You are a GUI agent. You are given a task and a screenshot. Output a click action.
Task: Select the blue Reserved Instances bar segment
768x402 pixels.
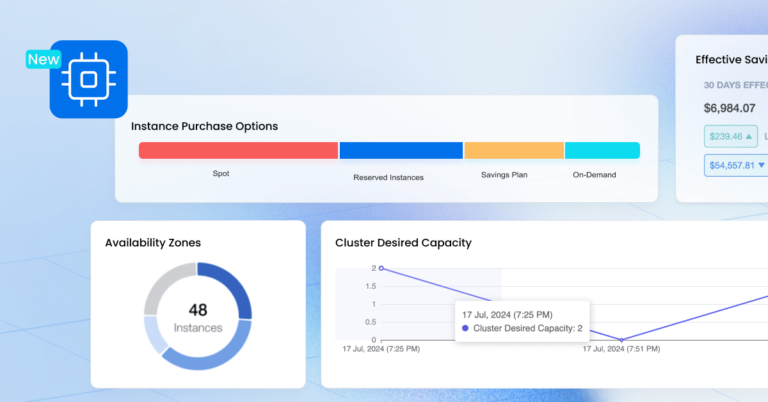point(401,151)
